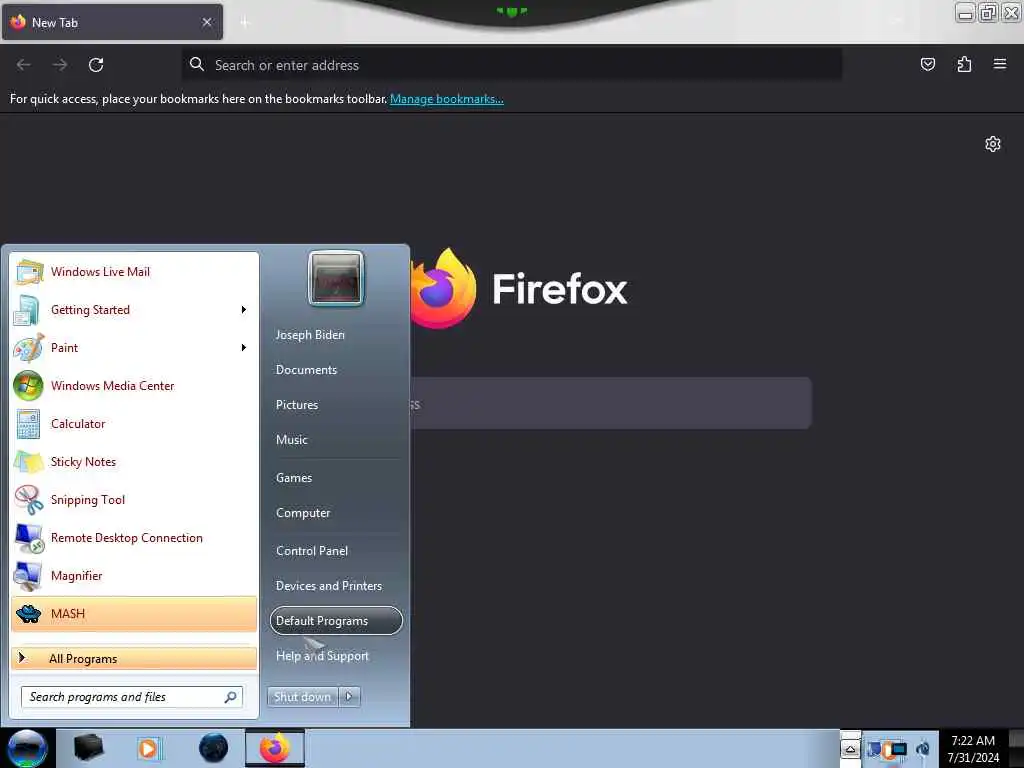The width and height of the screenshot is (1024, 768).
Task: Click the search icon in address bar
Action: [x=197, y=64]
